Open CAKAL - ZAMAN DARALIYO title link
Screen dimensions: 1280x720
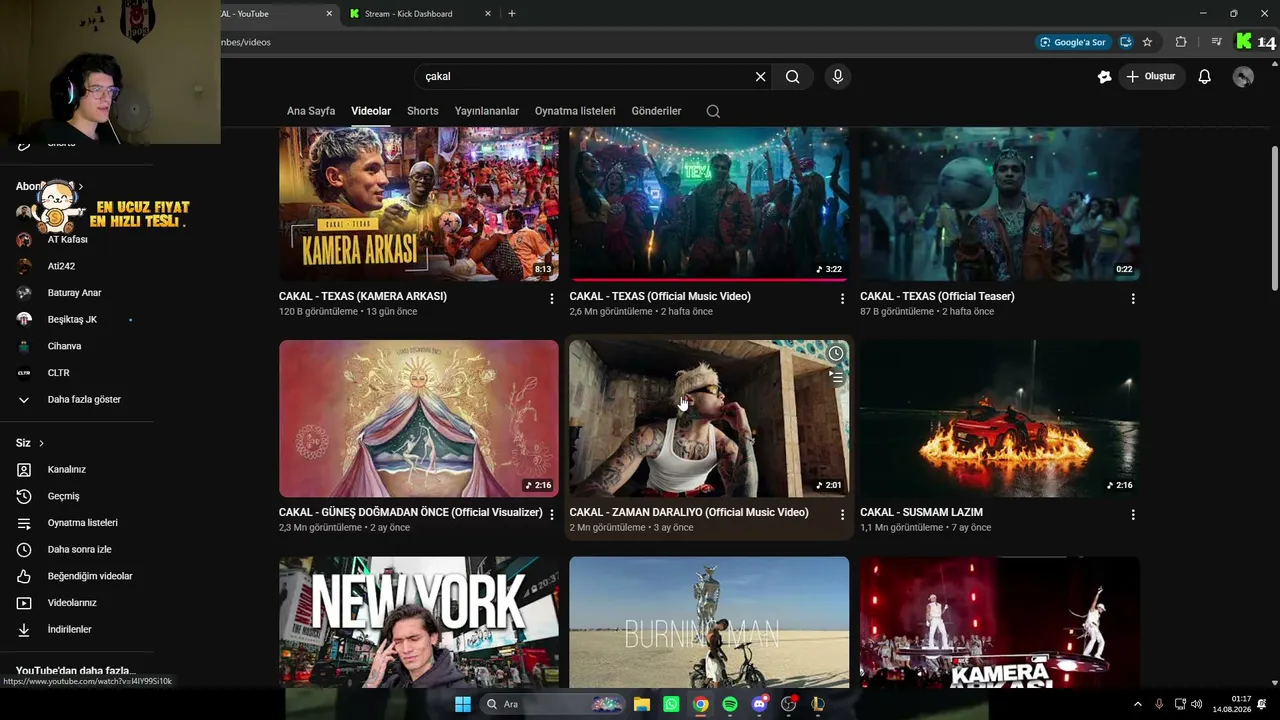click(689, 512)
